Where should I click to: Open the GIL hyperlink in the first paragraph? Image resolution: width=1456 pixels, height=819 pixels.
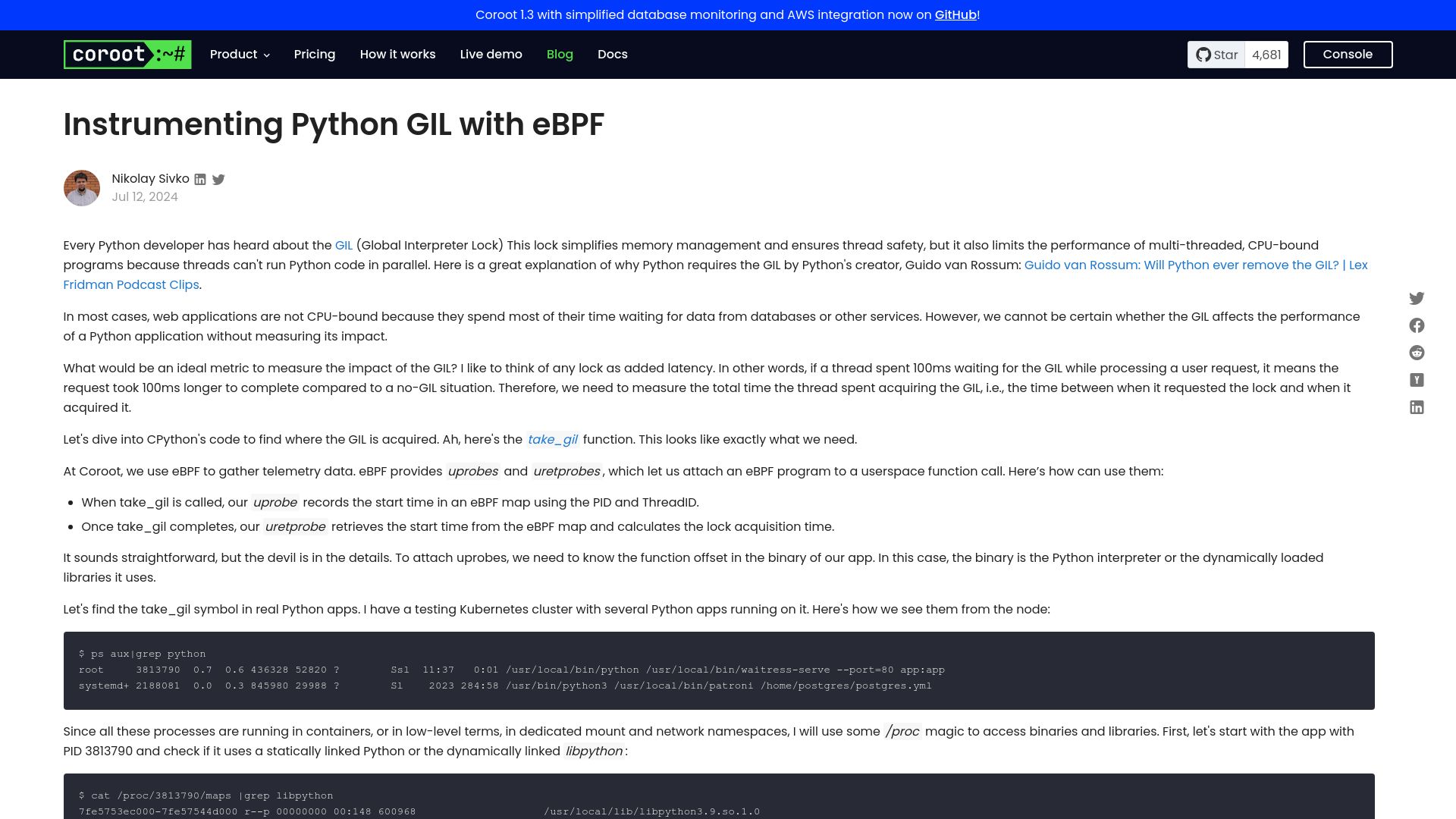pyautogui.click(x=344, y=246)
